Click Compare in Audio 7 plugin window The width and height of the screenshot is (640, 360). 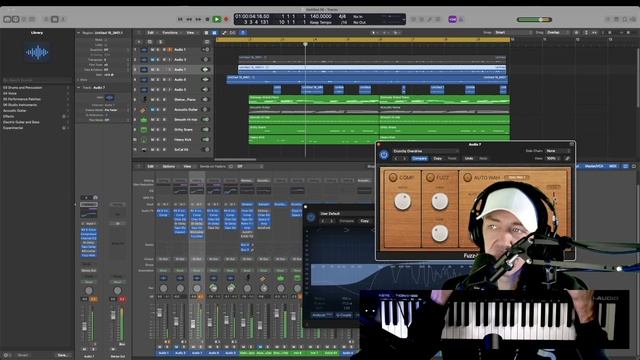tap(419, 158)
